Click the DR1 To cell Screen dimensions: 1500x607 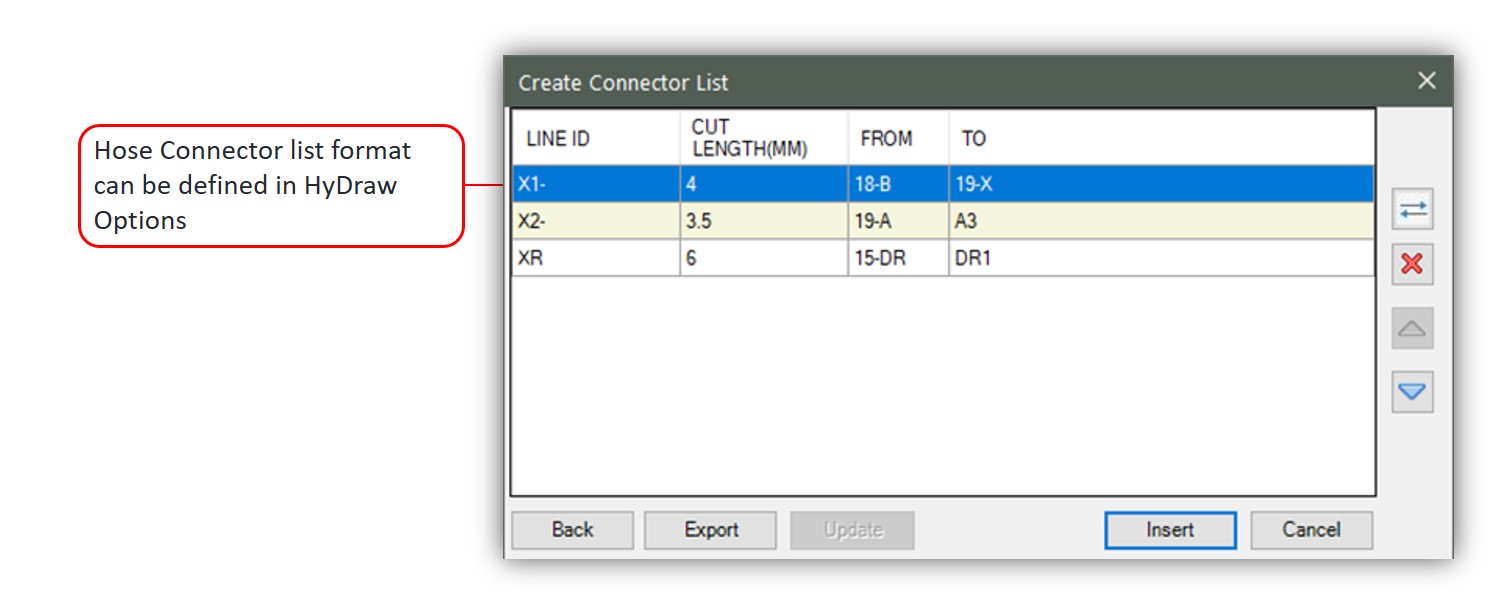coord(1161,258)
